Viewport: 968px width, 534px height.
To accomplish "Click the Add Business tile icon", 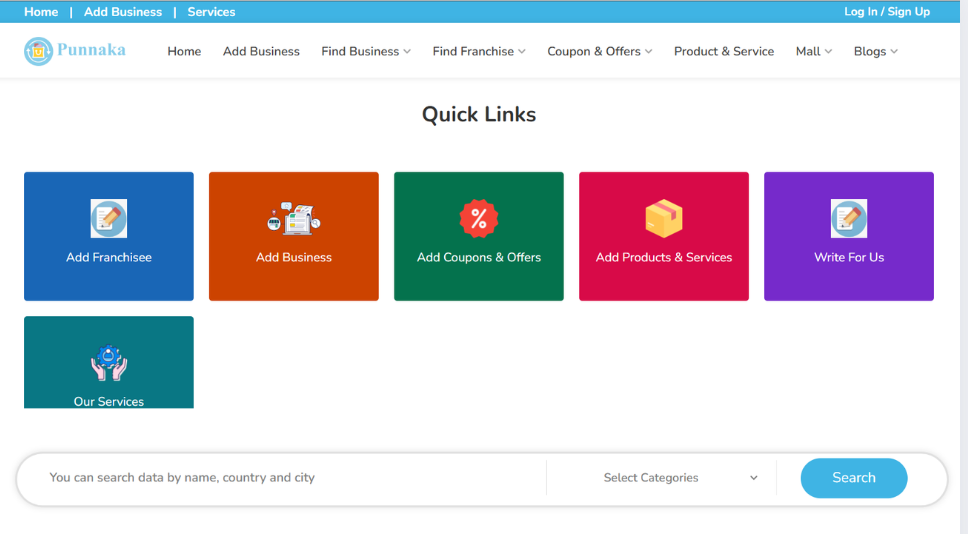I will coord(293,218).
